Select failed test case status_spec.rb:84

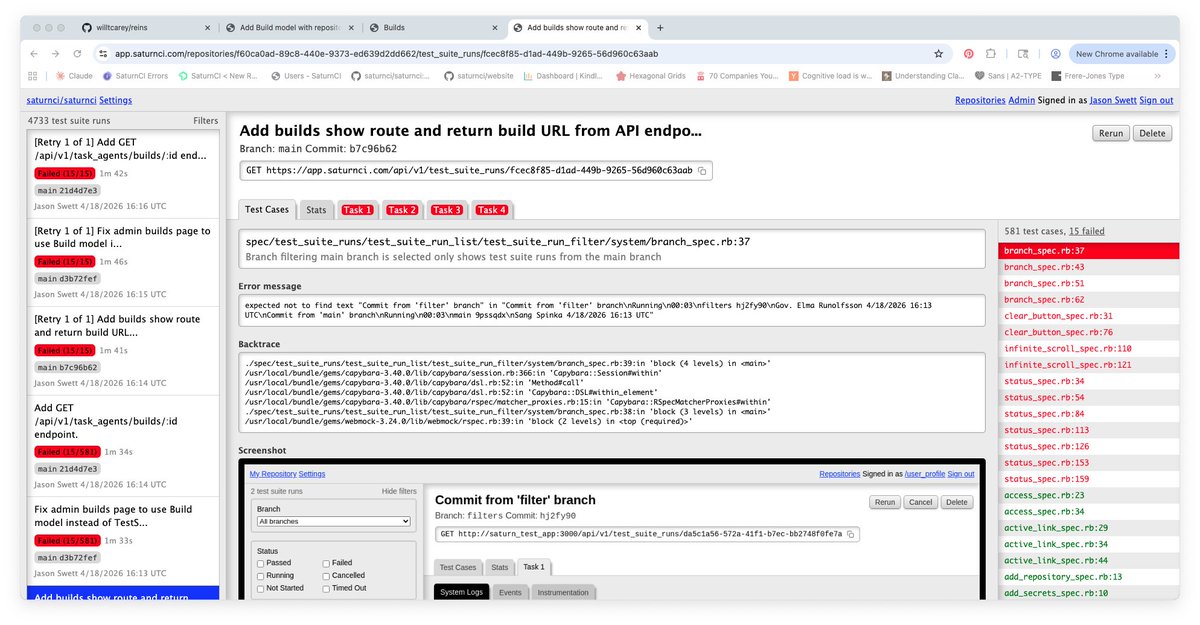[x=1088, y=413]
